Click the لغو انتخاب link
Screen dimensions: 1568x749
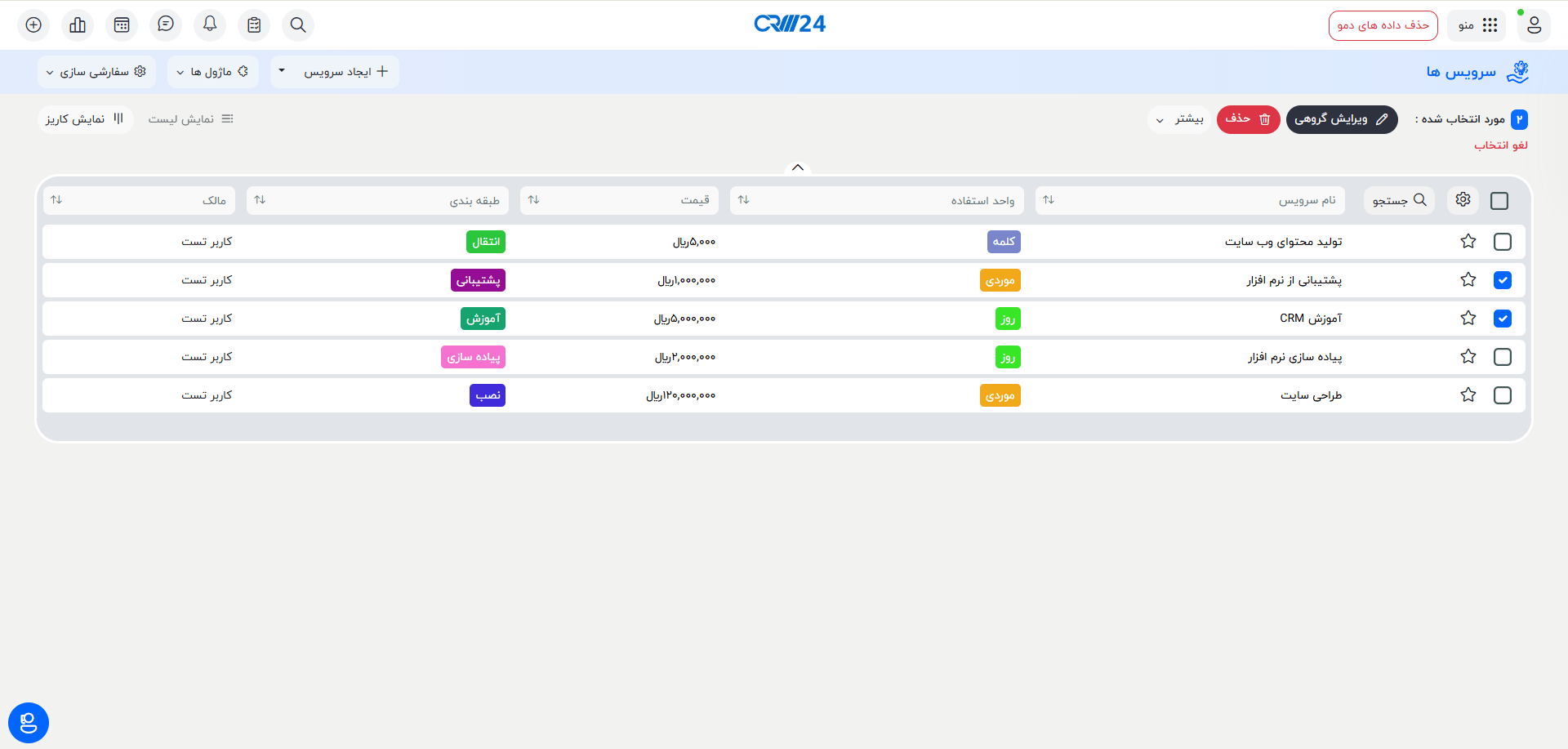coord(1500,145)
